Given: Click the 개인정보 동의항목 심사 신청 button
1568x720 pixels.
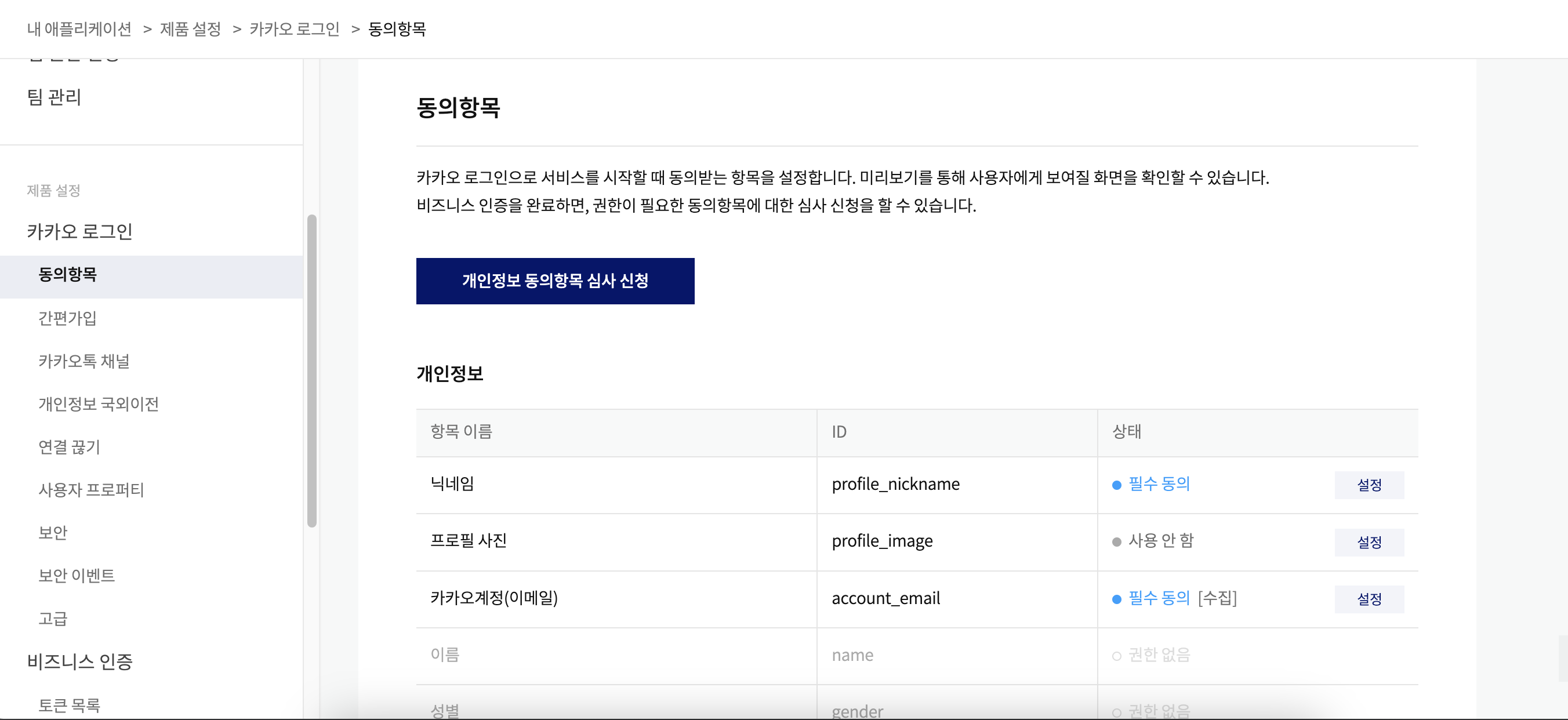Looking at the screenshot, I should (554, 281).
